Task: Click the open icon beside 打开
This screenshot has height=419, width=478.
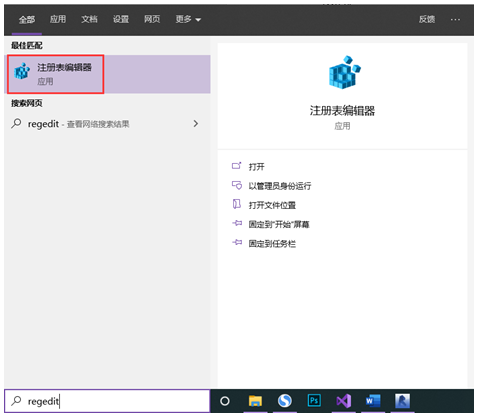Action: (x=237, y=166)
